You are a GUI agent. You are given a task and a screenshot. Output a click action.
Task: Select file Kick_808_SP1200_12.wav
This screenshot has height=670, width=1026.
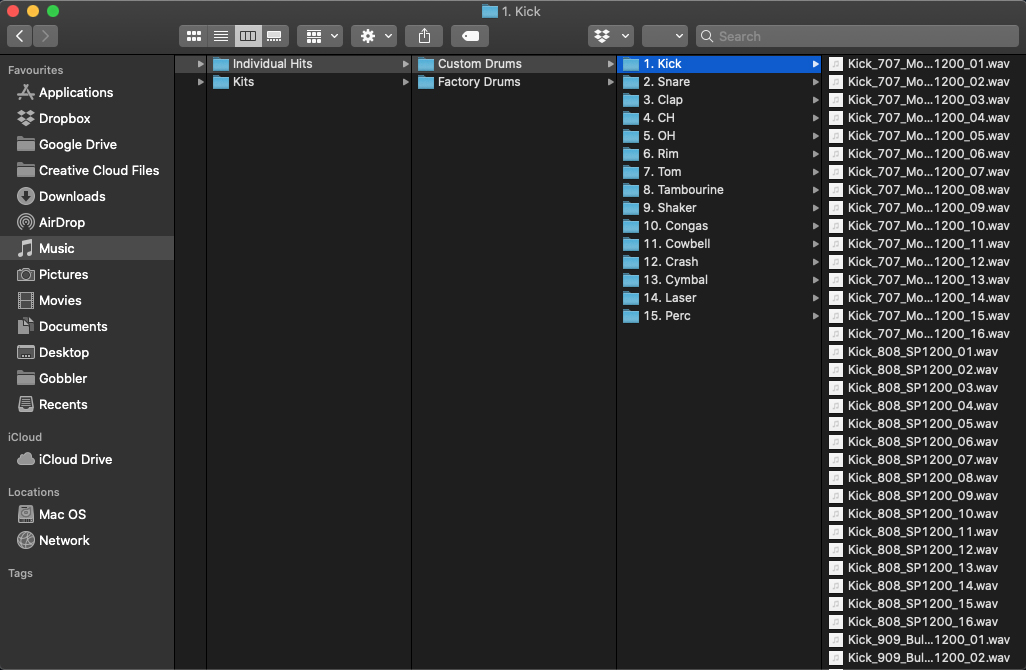click(924, 550)
